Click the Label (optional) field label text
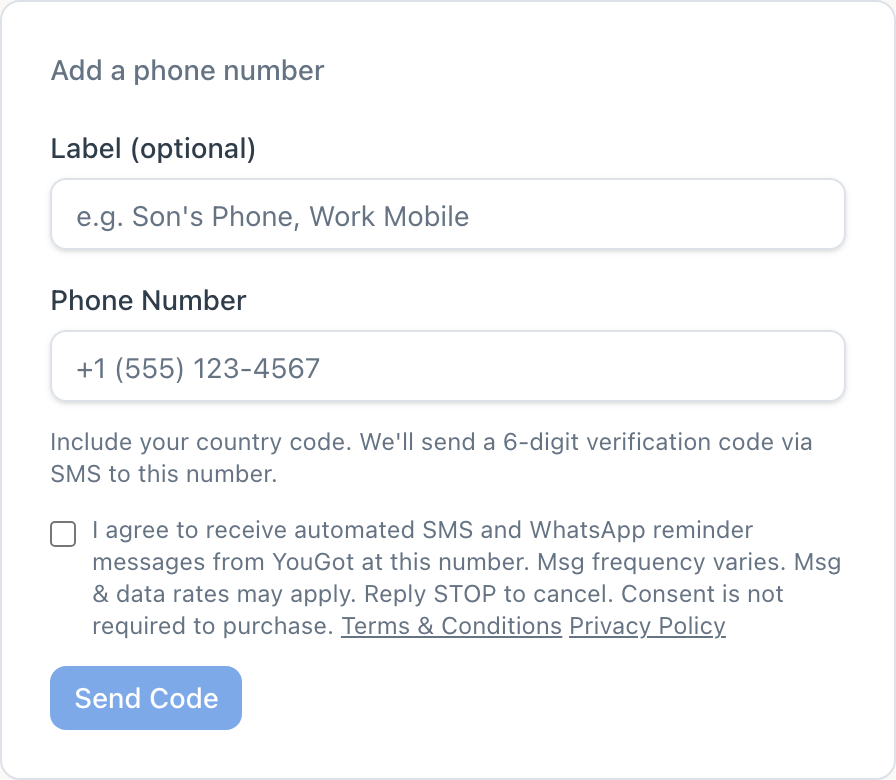Image resolution: width=896 pixels, height=780 pixels. click(x=152, y=148)
